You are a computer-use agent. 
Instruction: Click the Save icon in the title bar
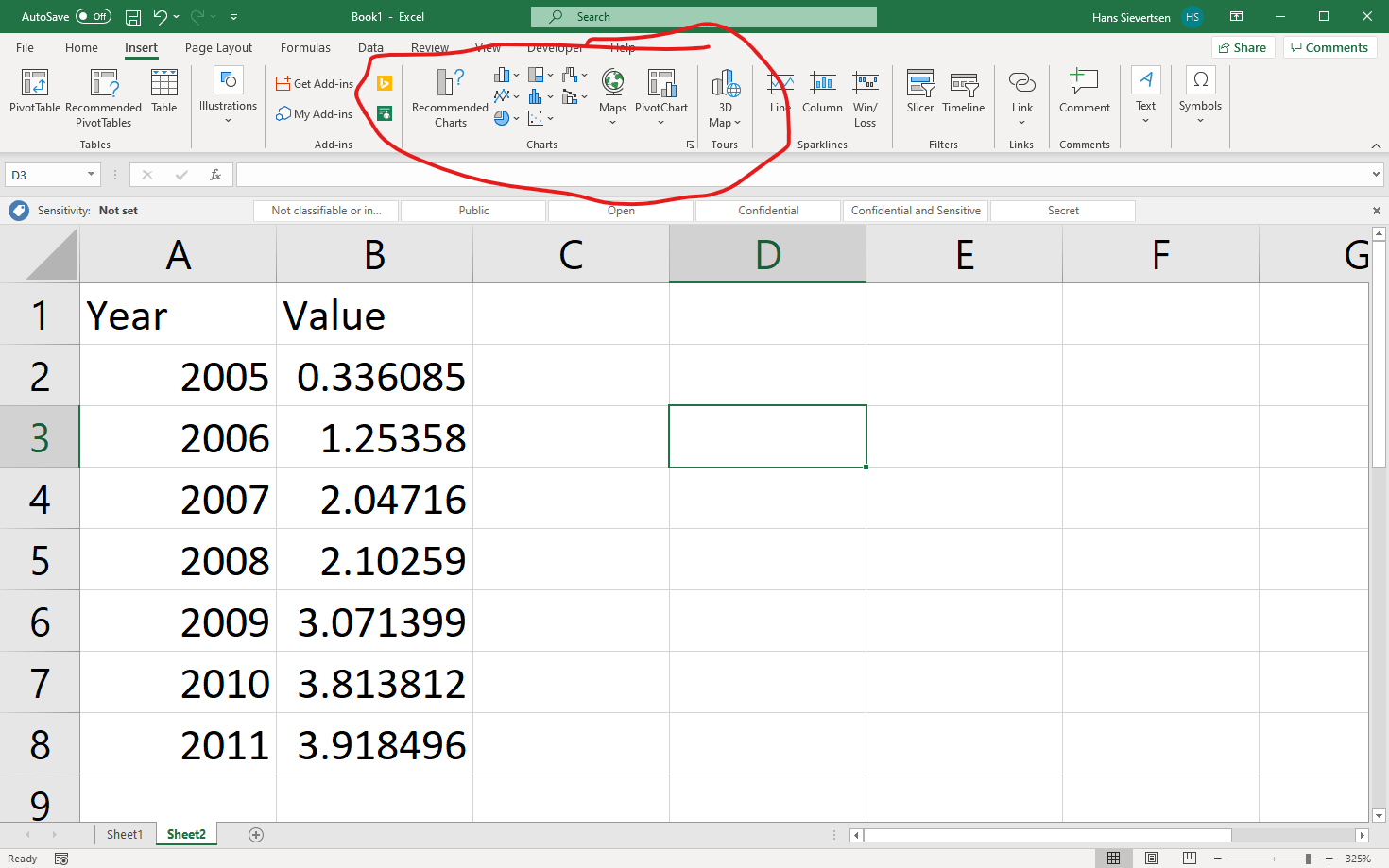(x=133, y=17)
